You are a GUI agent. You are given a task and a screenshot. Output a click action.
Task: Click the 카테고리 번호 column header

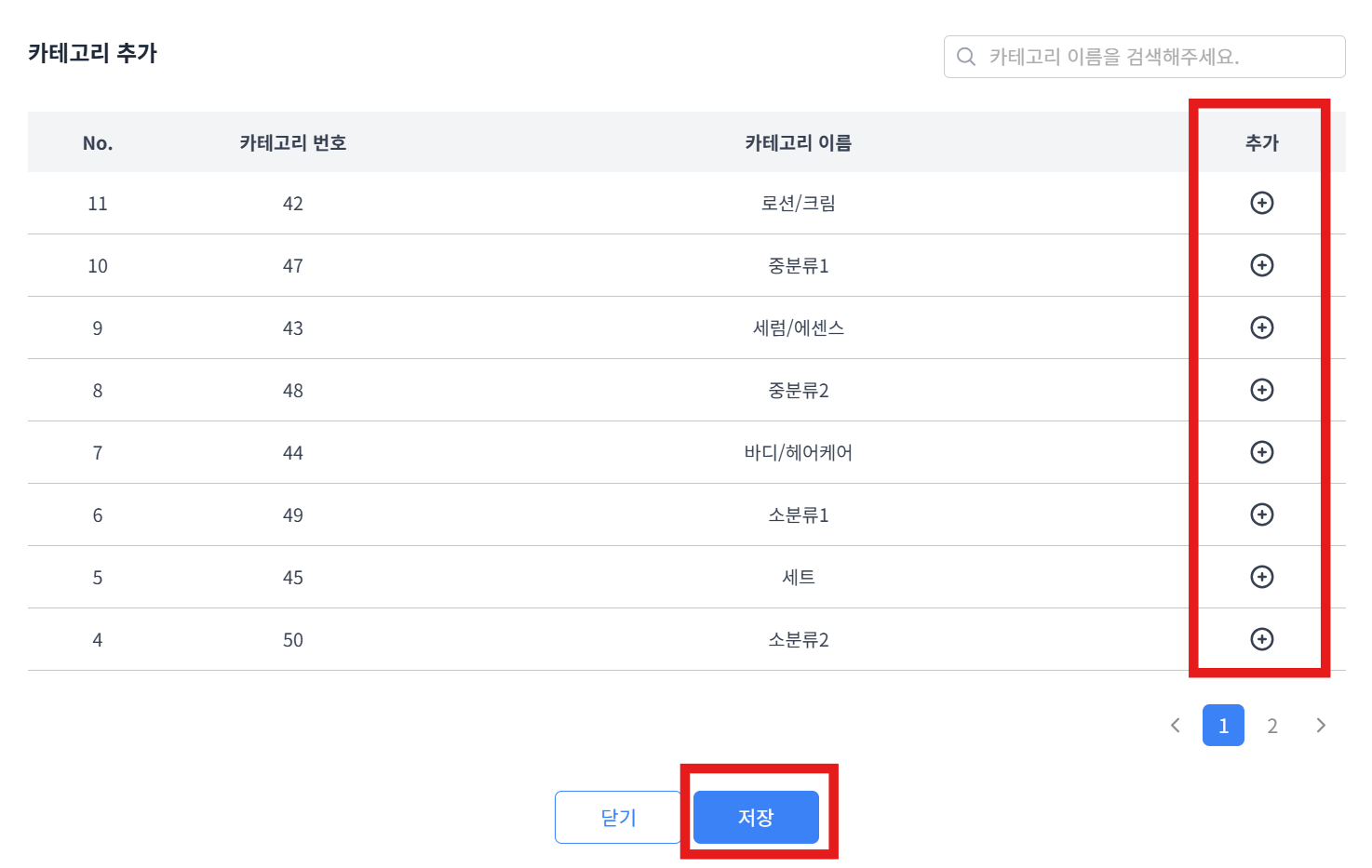pos(293,143)
